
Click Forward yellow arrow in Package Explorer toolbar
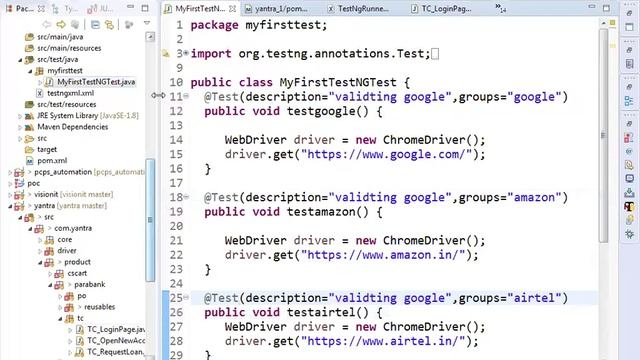click(61, 24)
